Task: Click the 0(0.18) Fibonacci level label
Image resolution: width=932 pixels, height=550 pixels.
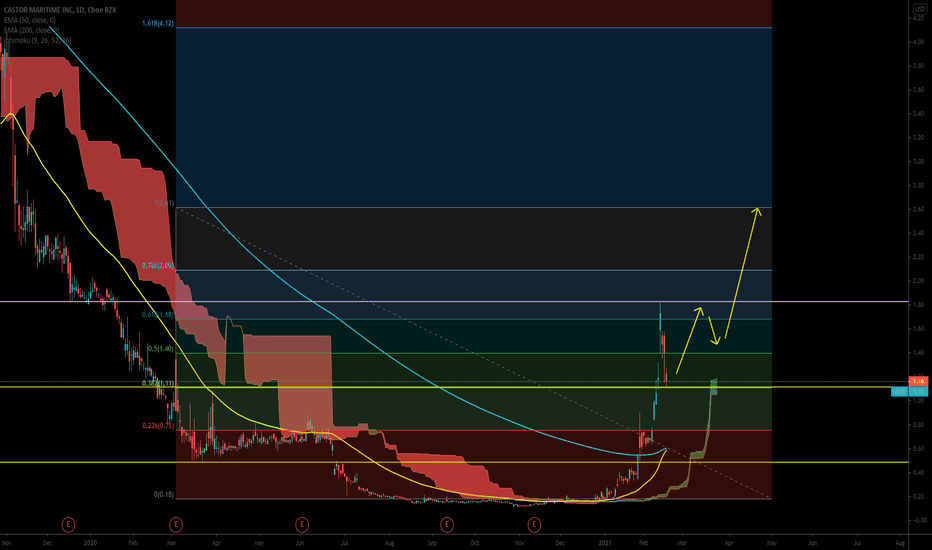Action: (164, 495)
